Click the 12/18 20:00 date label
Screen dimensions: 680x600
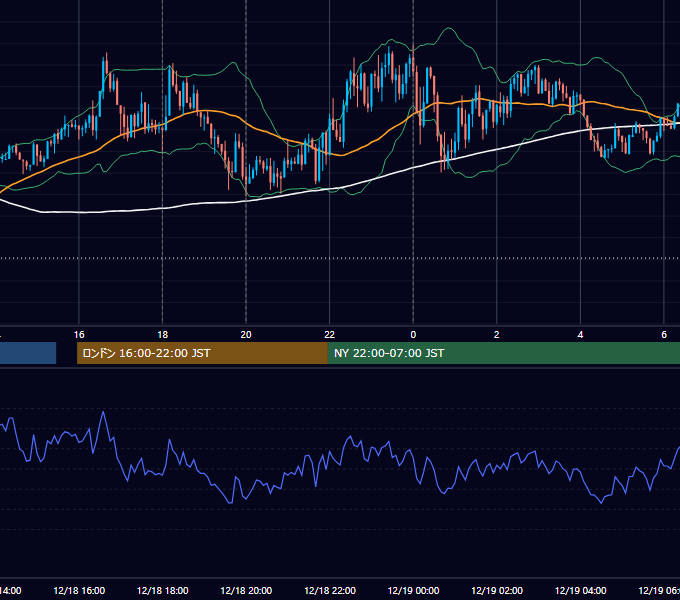tap(246, 590)
